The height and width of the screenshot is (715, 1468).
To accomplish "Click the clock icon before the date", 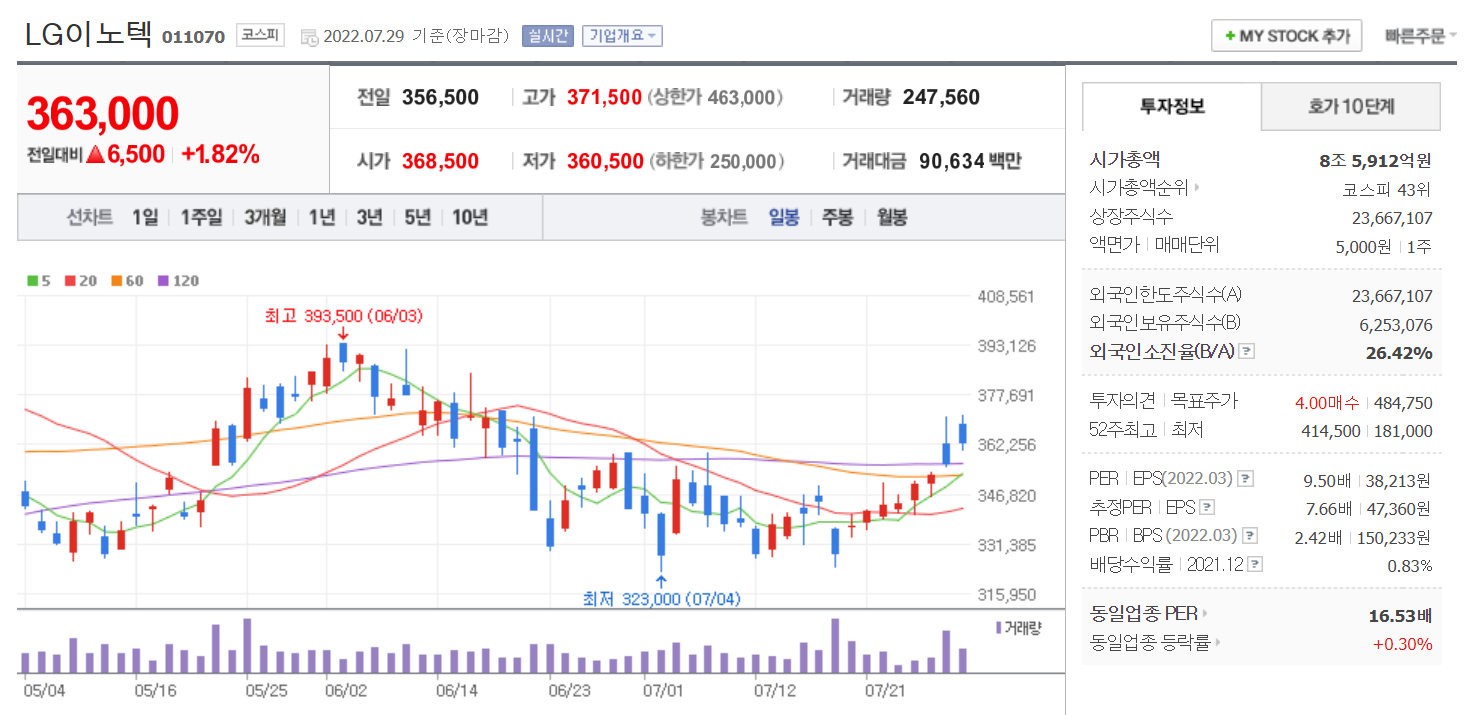I will point(309,37).
